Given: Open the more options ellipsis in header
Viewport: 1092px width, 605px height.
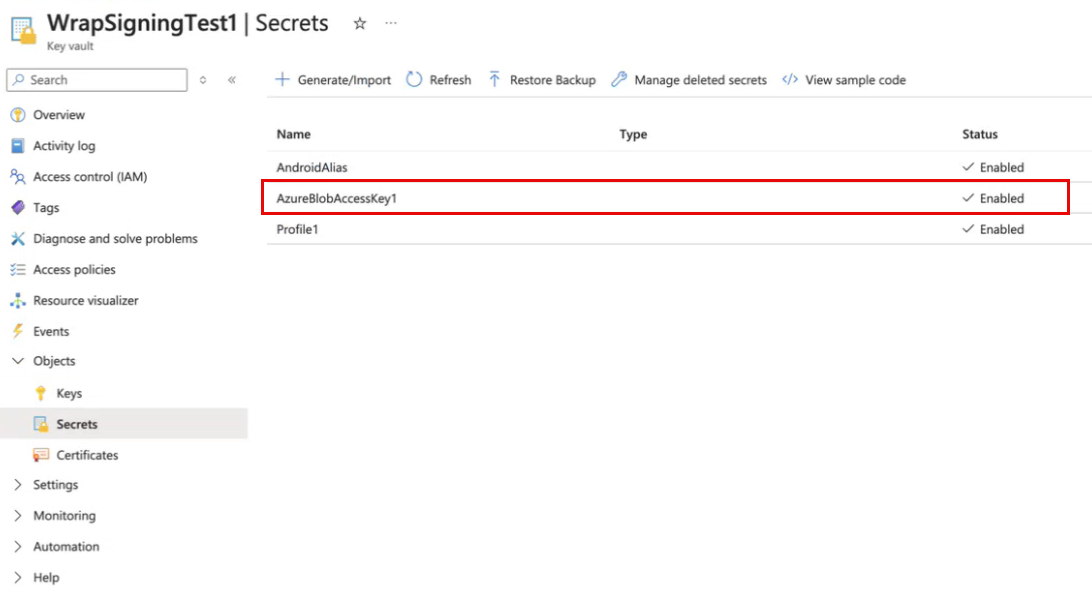Looking at the screenshot, I should [x=391, y=24].
